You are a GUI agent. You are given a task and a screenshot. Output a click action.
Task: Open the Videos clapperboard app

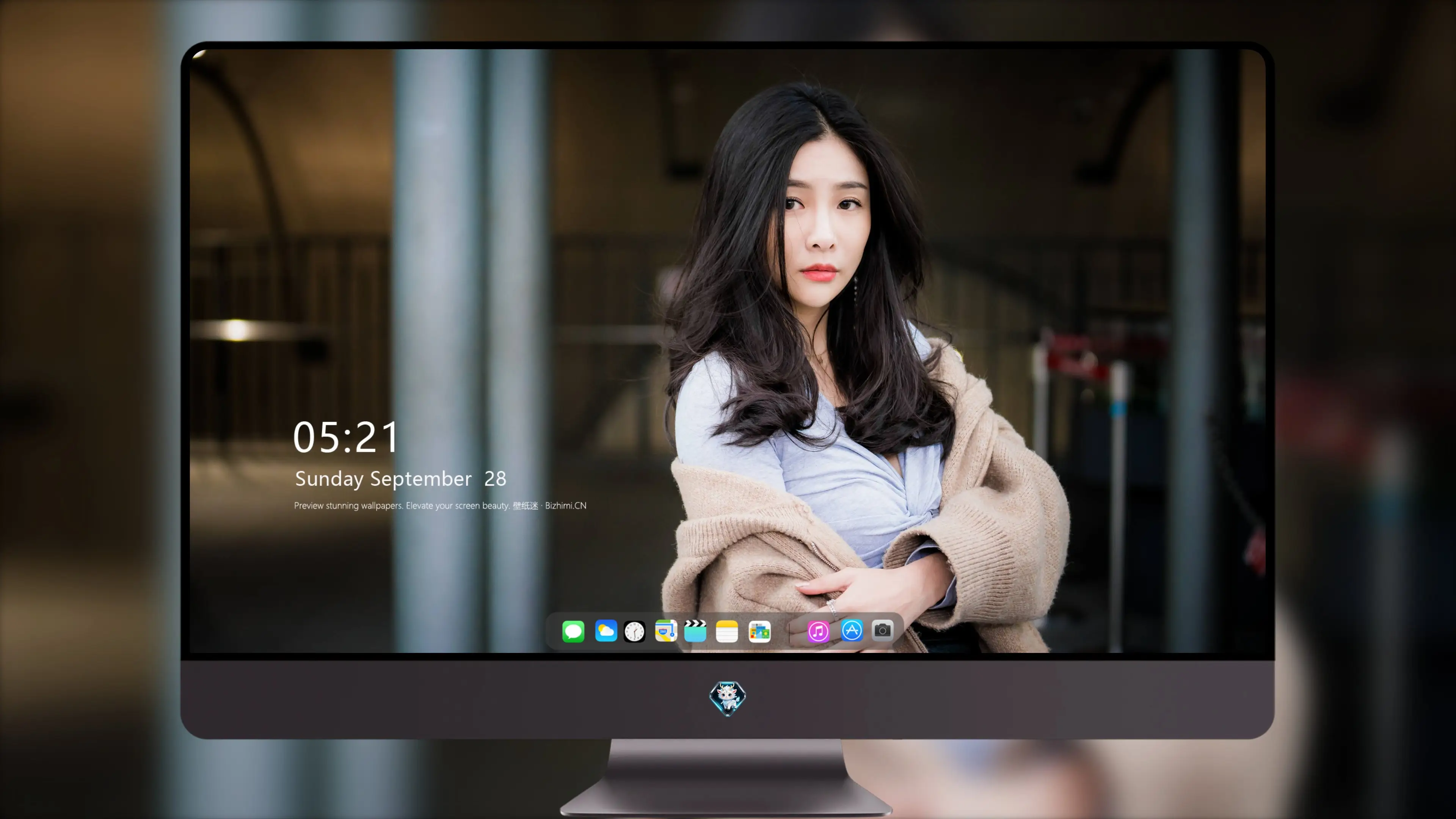click(x=695, y=631)
